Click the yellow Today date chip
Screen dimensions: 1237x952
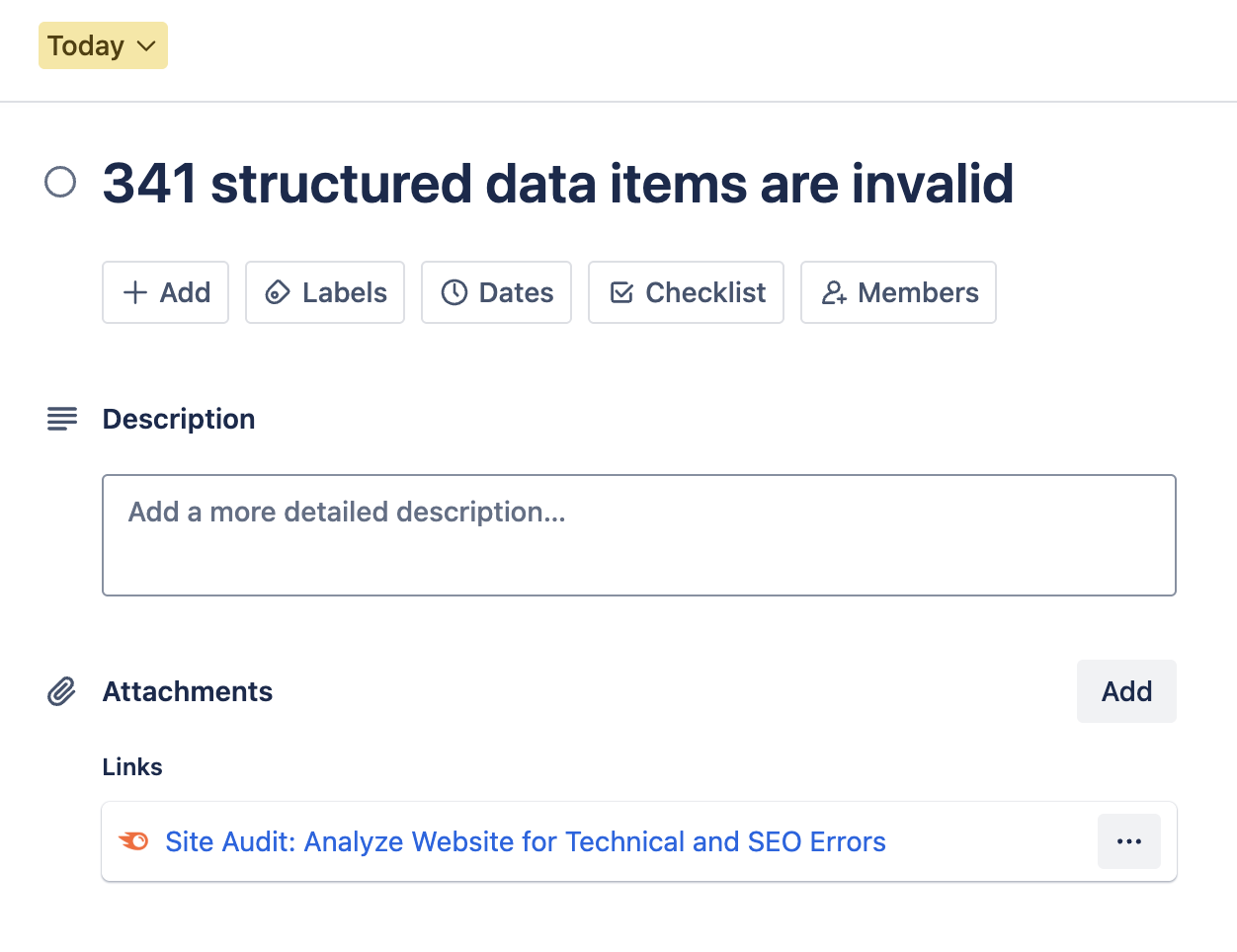tap(103, 45)
